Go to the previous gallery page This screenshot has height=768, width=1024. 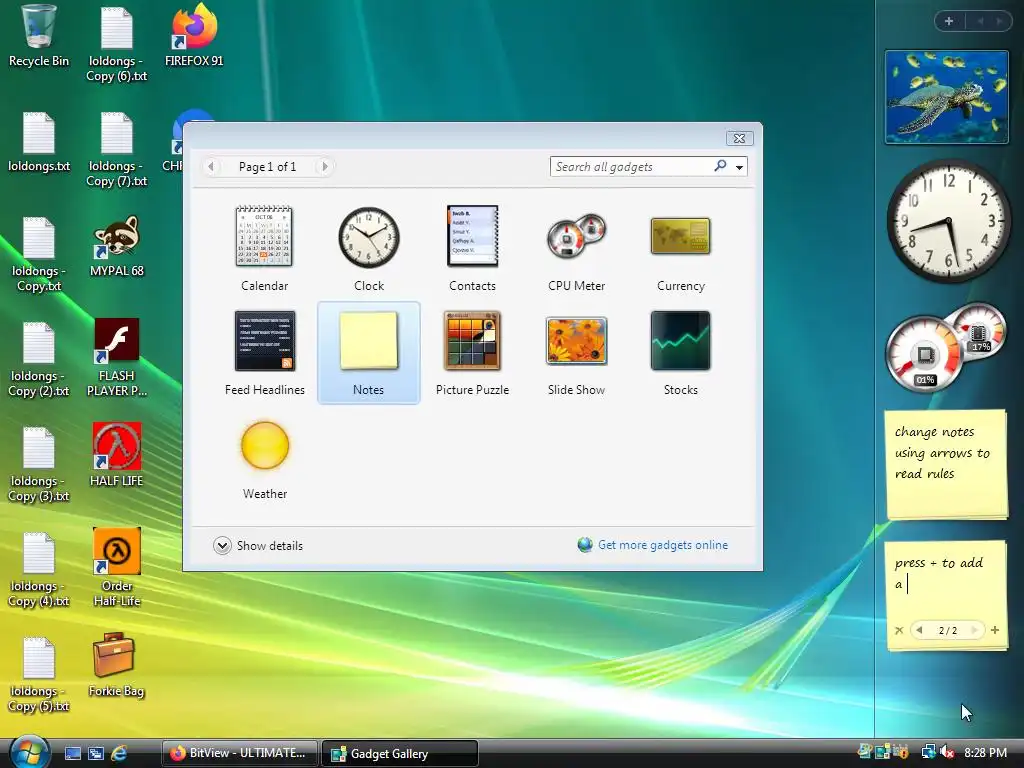[210, 167]
